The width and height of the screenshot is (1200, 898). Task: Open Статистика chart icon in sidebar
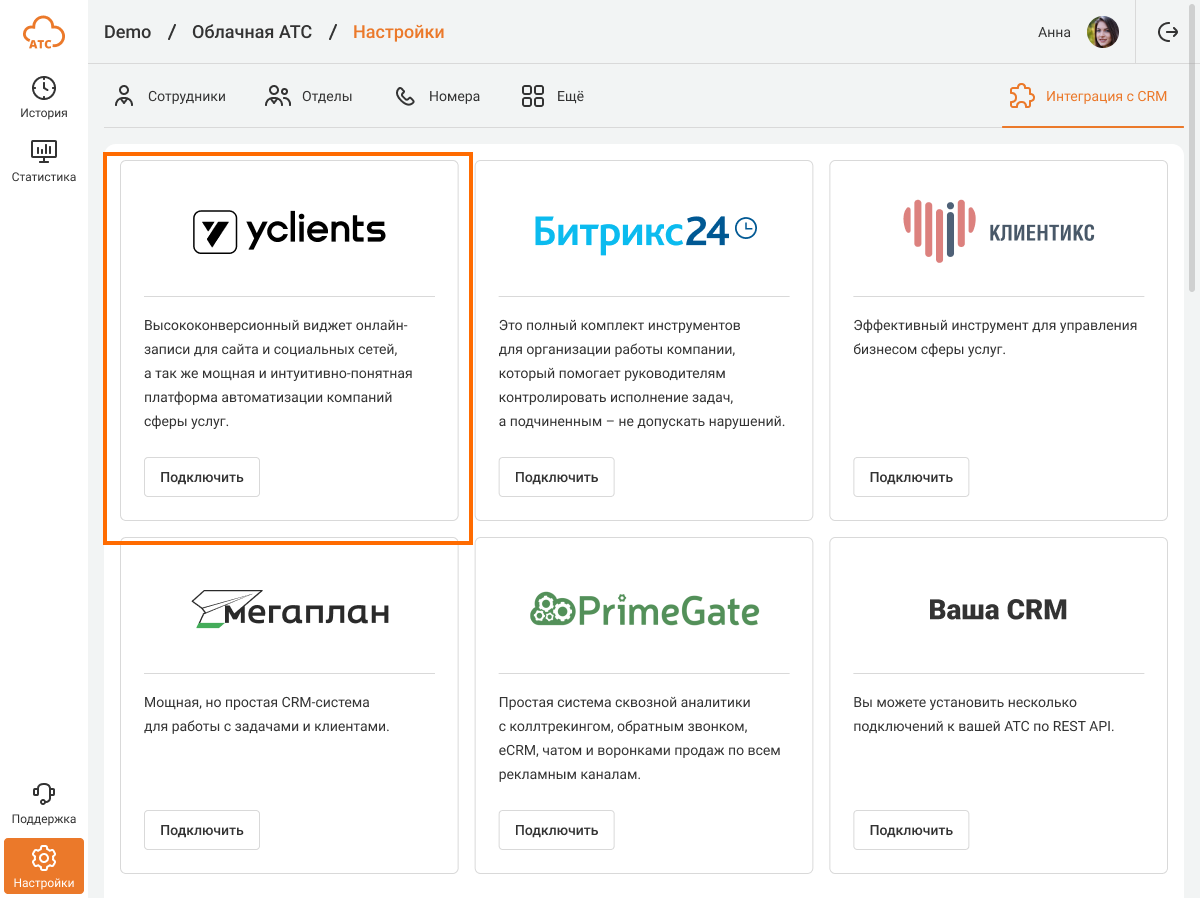(44, 152)
